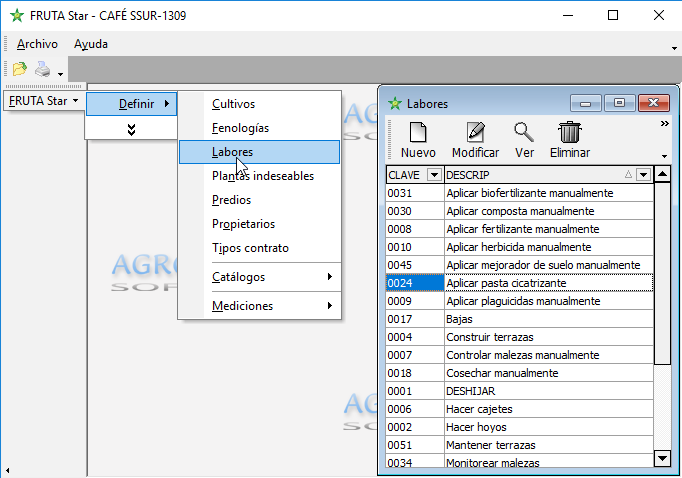Click the Labores scrollbar up arrow

(x=662, y=174)
